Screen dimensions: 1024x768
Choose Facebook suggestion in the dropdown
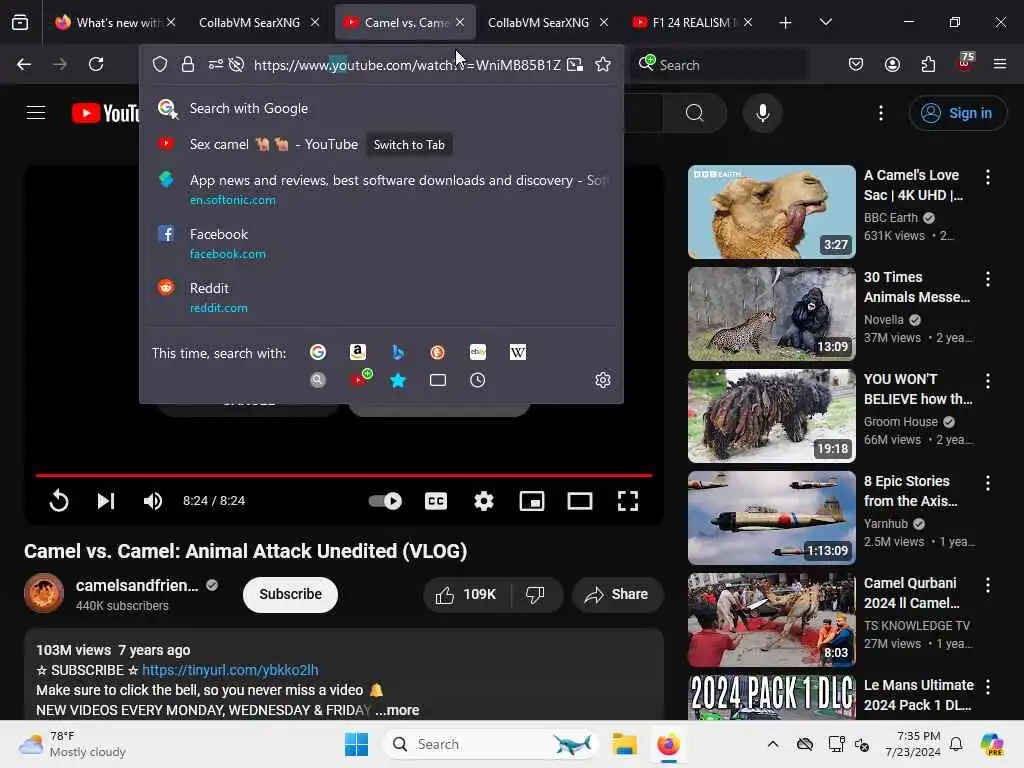click(381, 243)
